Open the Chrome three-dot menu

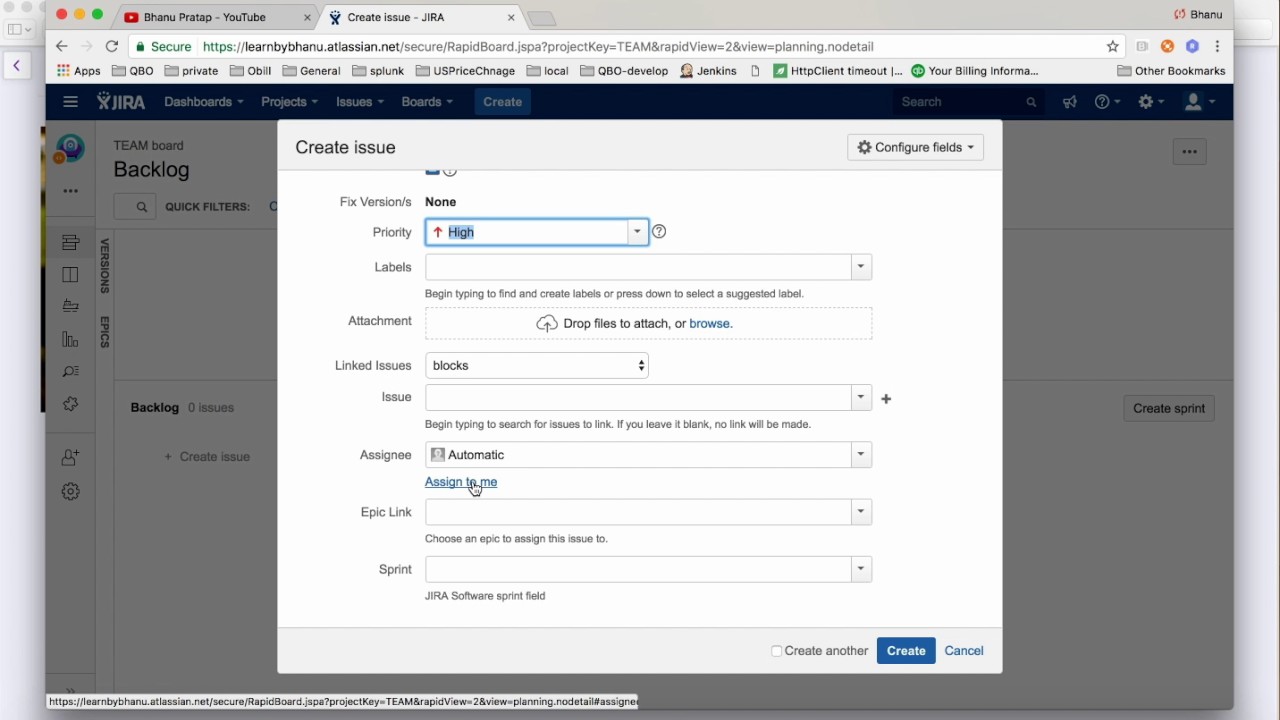(1217, 46)
